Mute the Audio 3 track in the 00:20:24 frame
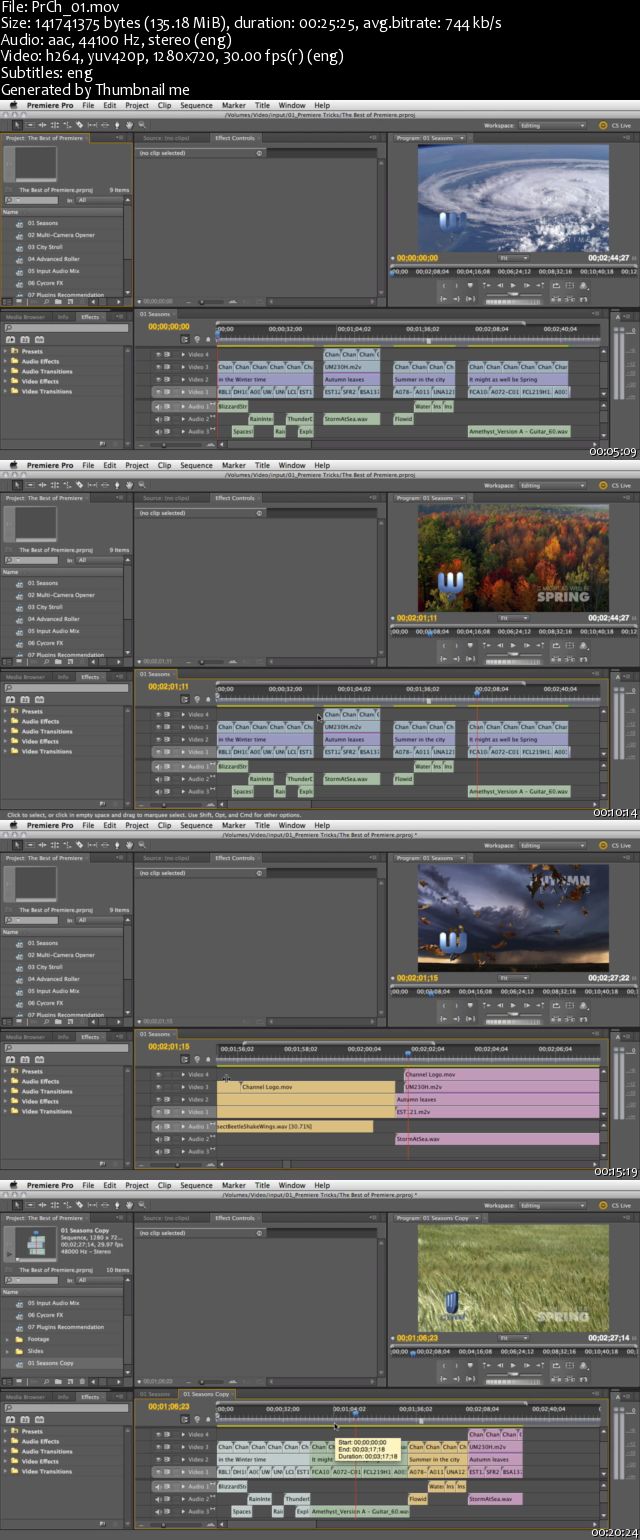This screenshot has height=1540, width=640. click(158, 1511)
